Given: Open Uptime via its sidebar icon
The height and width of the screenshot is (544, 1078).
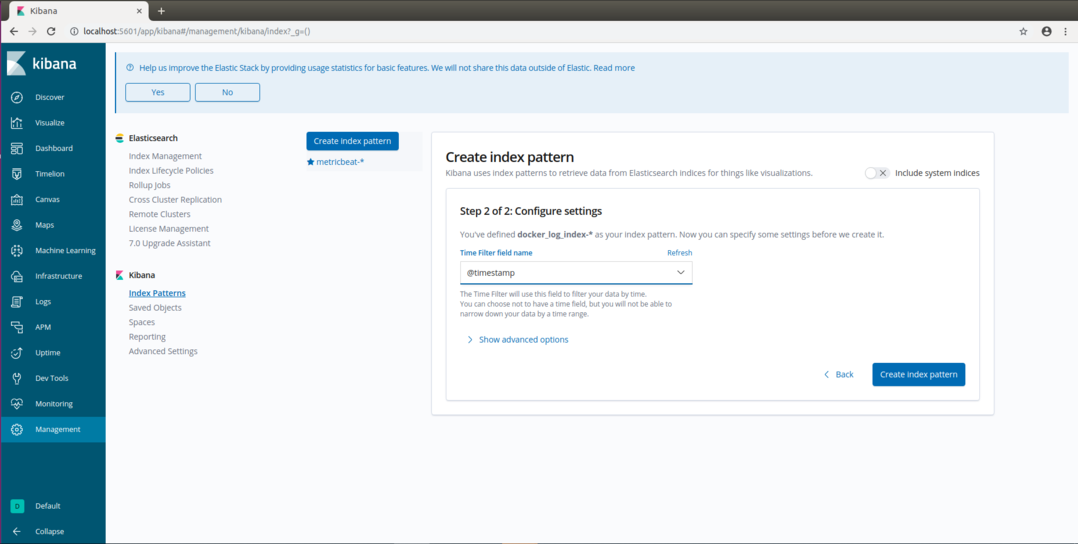Looking at the screenshot, I should 17,353.
